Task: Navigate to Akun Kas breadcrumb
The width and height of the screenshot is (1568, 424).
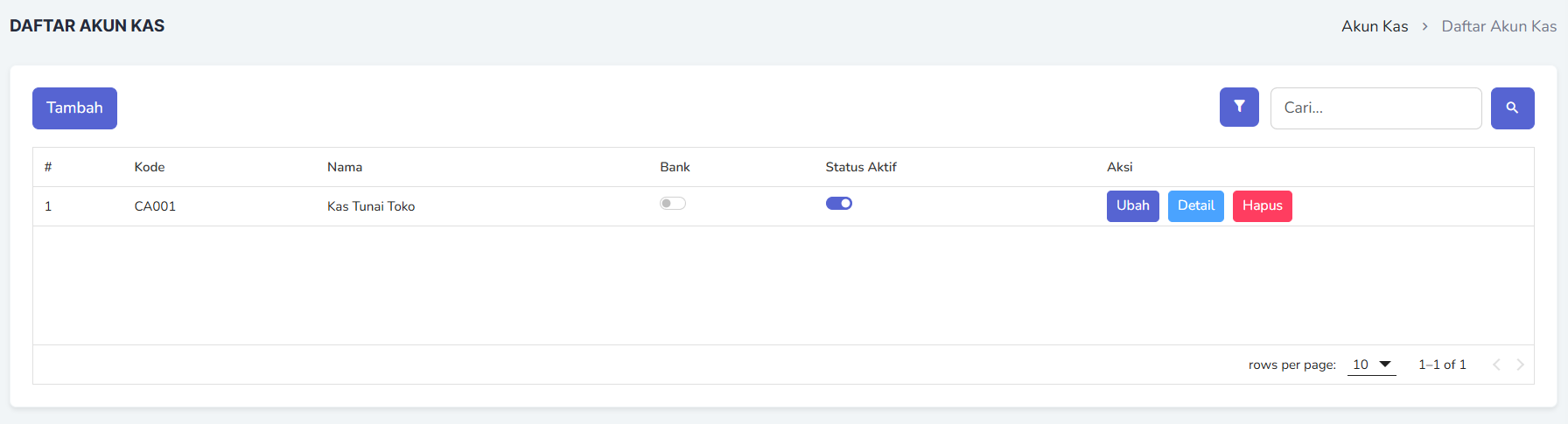Action: [x=1375, y=26]
